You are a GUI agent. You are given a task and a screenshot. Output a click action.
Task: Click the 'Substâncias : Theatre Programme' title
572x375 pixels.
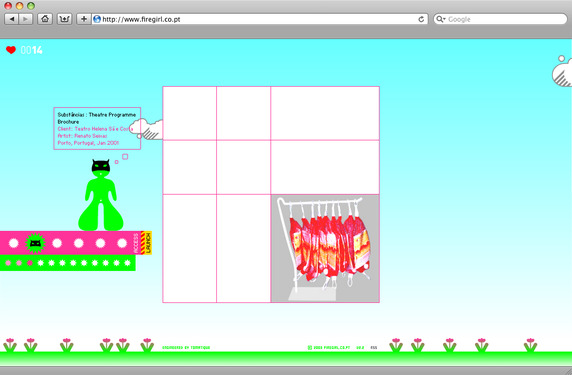(x=97, y=115)
